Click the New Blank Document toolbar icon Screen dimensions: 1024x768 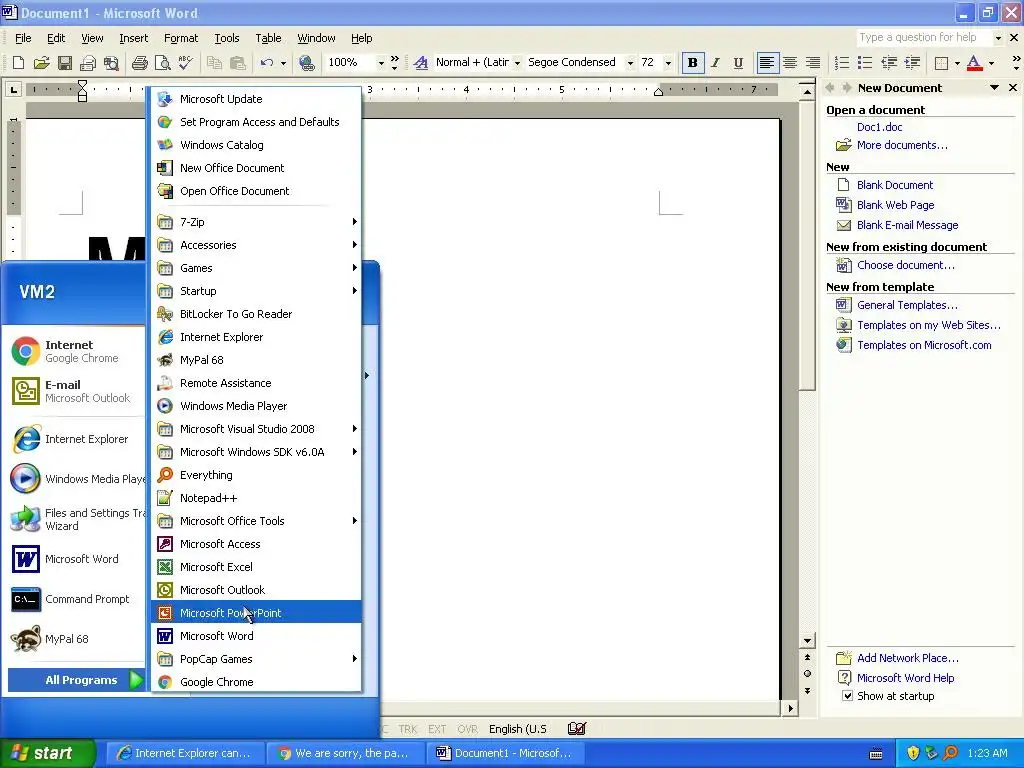click(18, 63)
